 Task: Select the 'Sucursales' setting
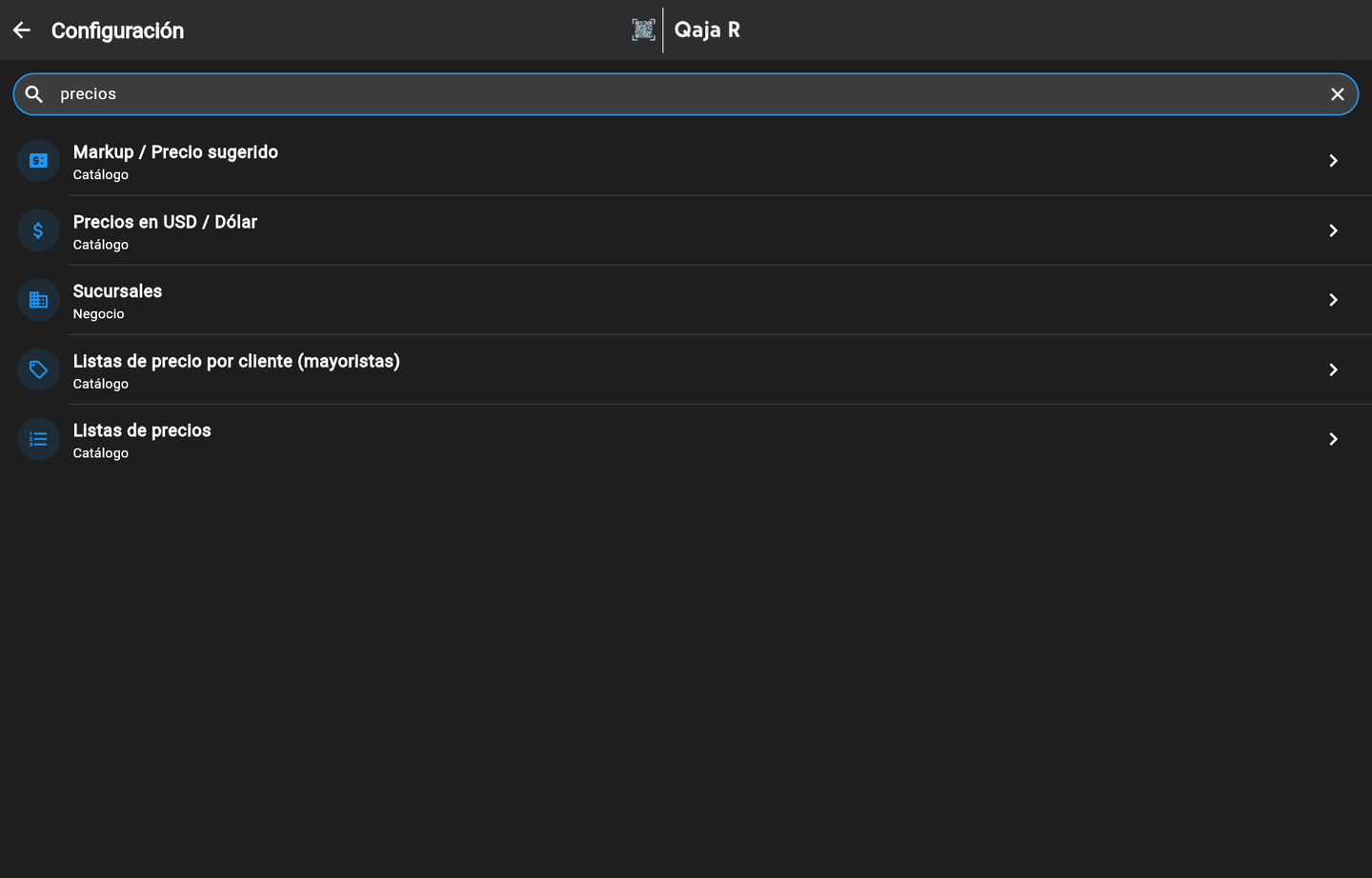point(686,300)
